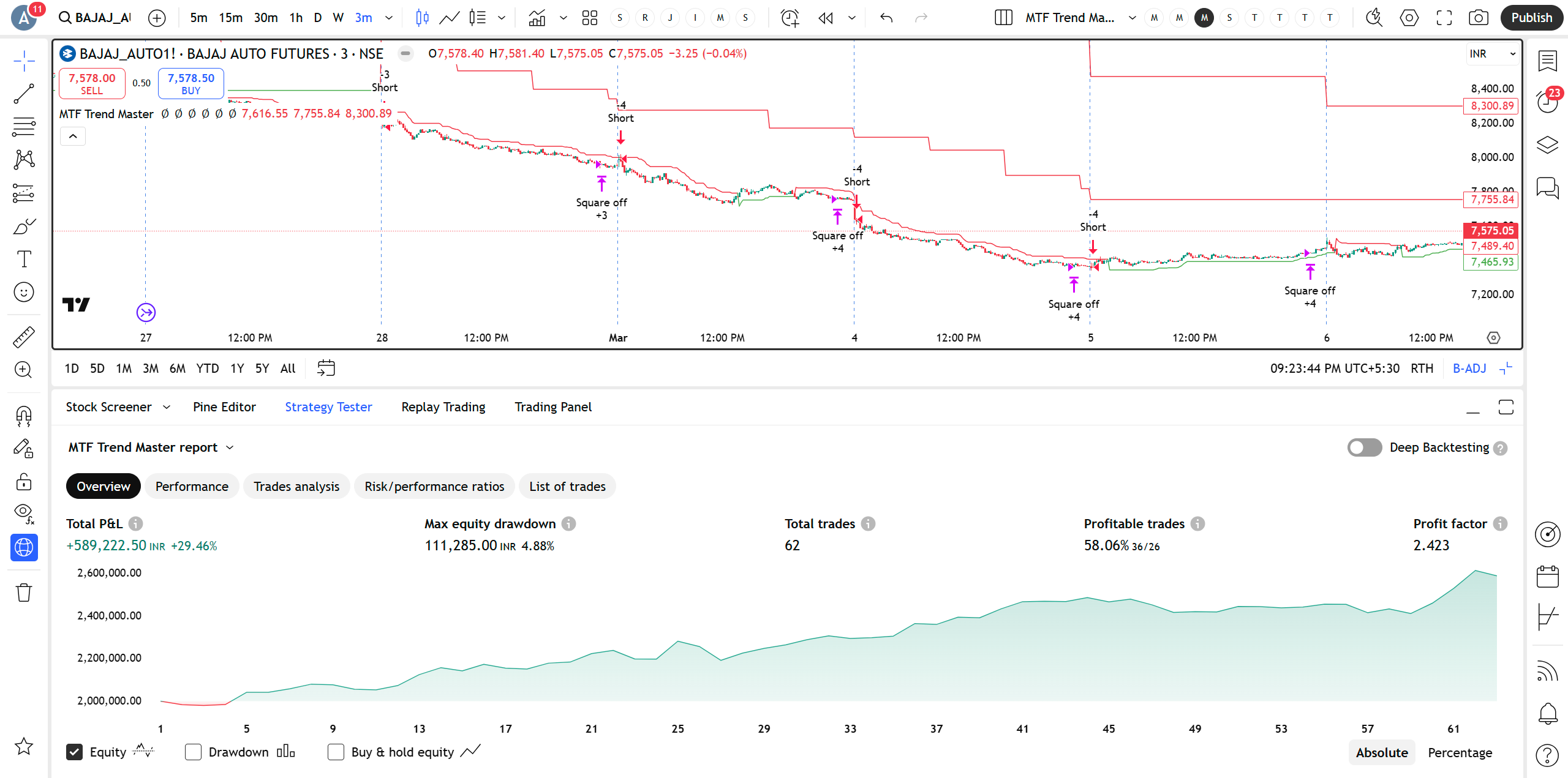Open chart settings hexagon icon
1568x778 pixels.
pos(1409,18)
